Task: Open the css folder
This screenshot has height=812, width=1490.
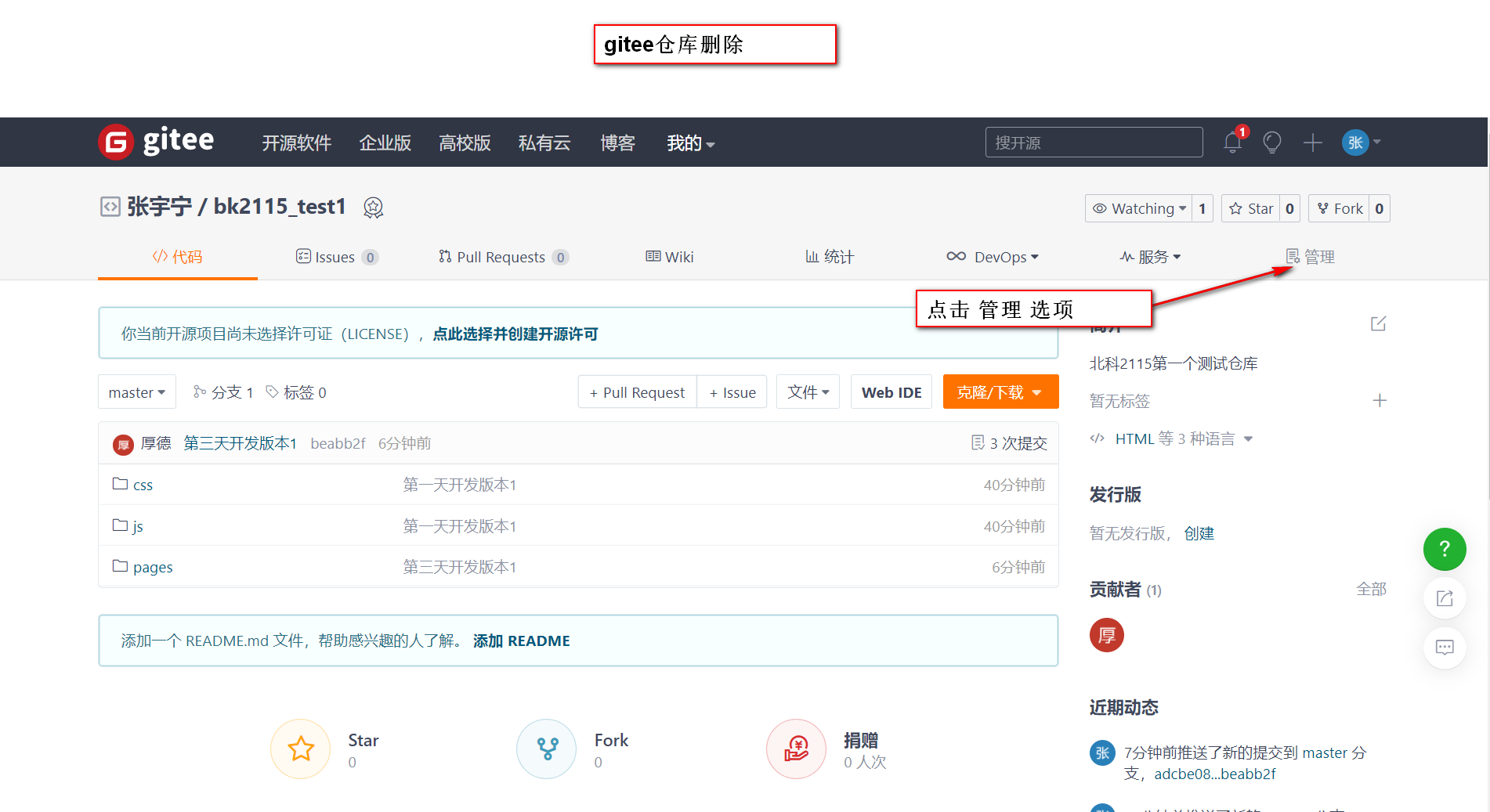Action: click(143, 484)
